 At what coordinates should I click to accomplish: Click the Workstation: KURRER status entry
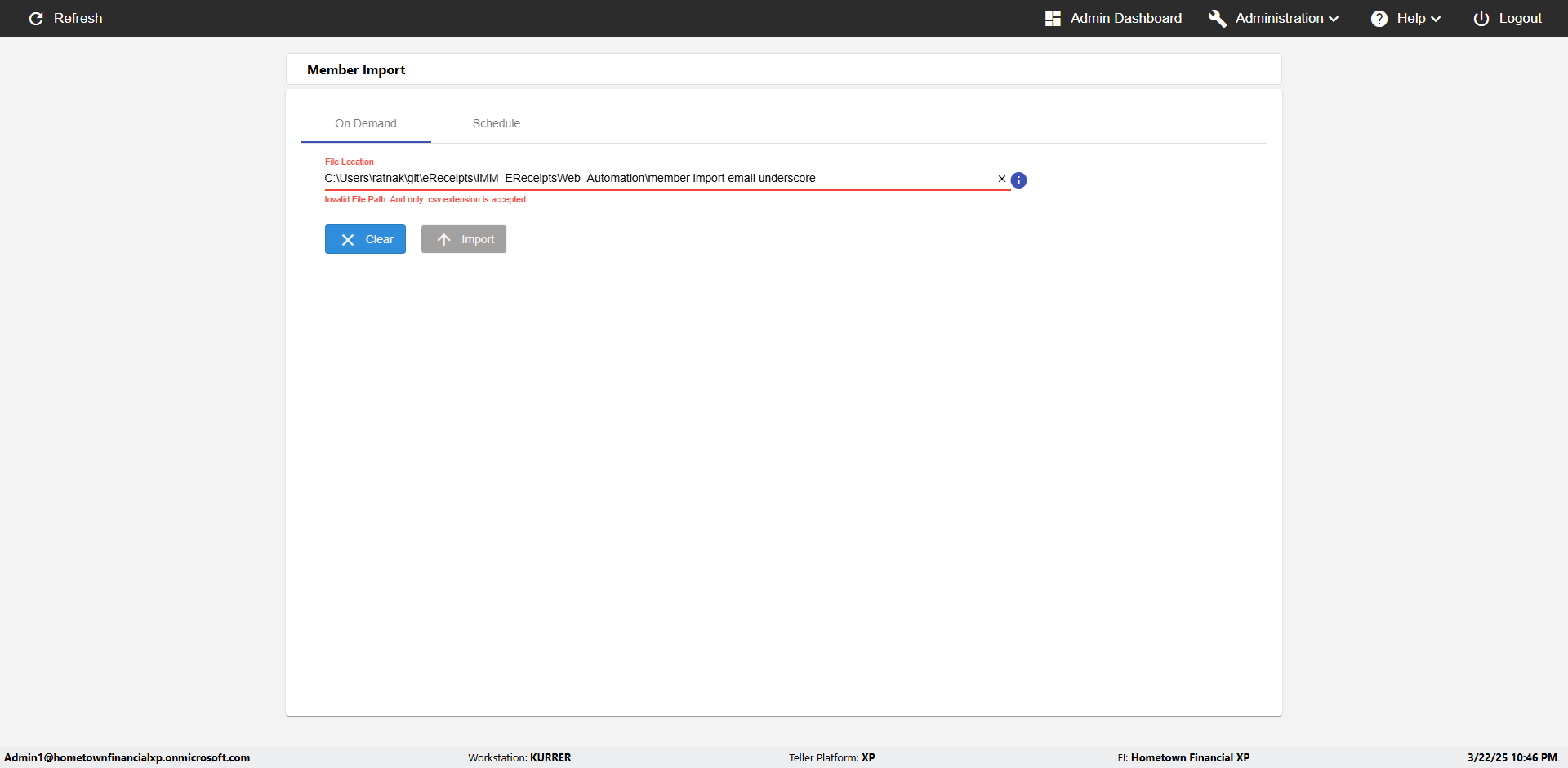pos(519,757)
